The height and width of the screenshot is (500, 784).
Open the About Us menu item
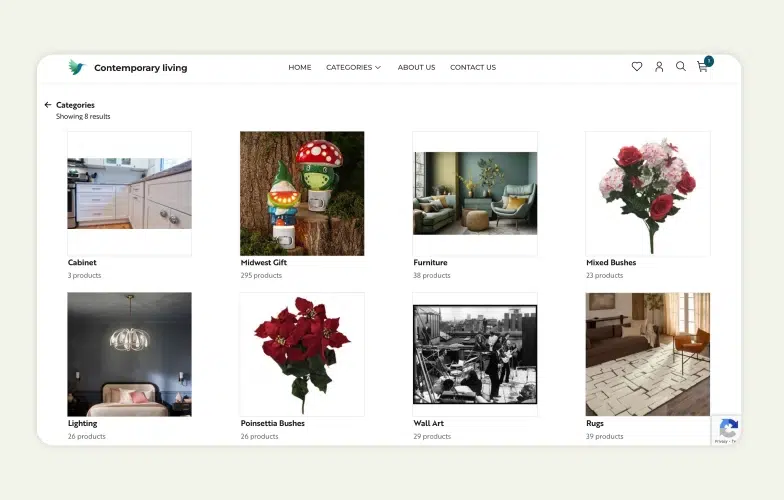(416, 68)
